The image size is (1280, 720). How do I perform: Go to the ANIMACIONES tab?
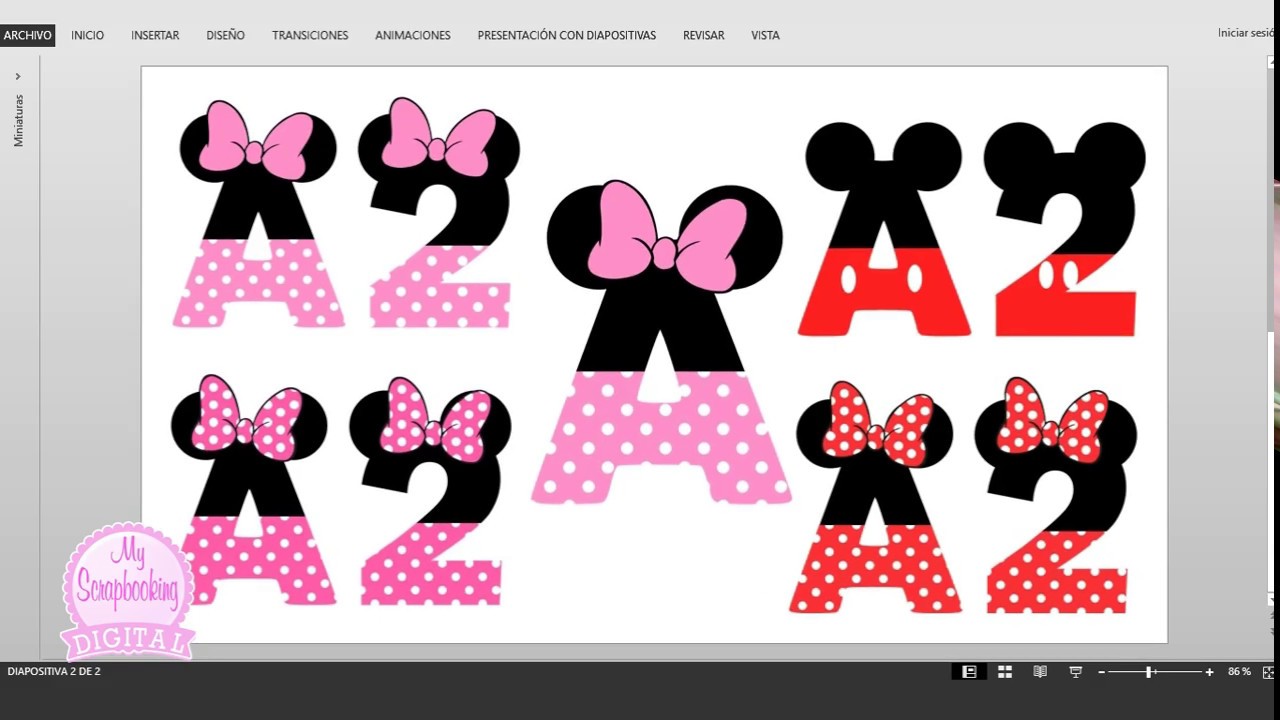[413, 35]
